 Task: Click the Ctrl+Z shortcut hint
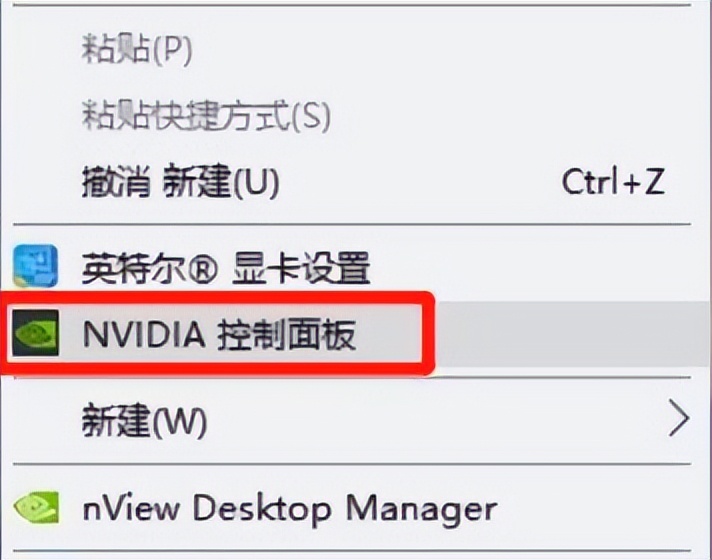(613, 183)
